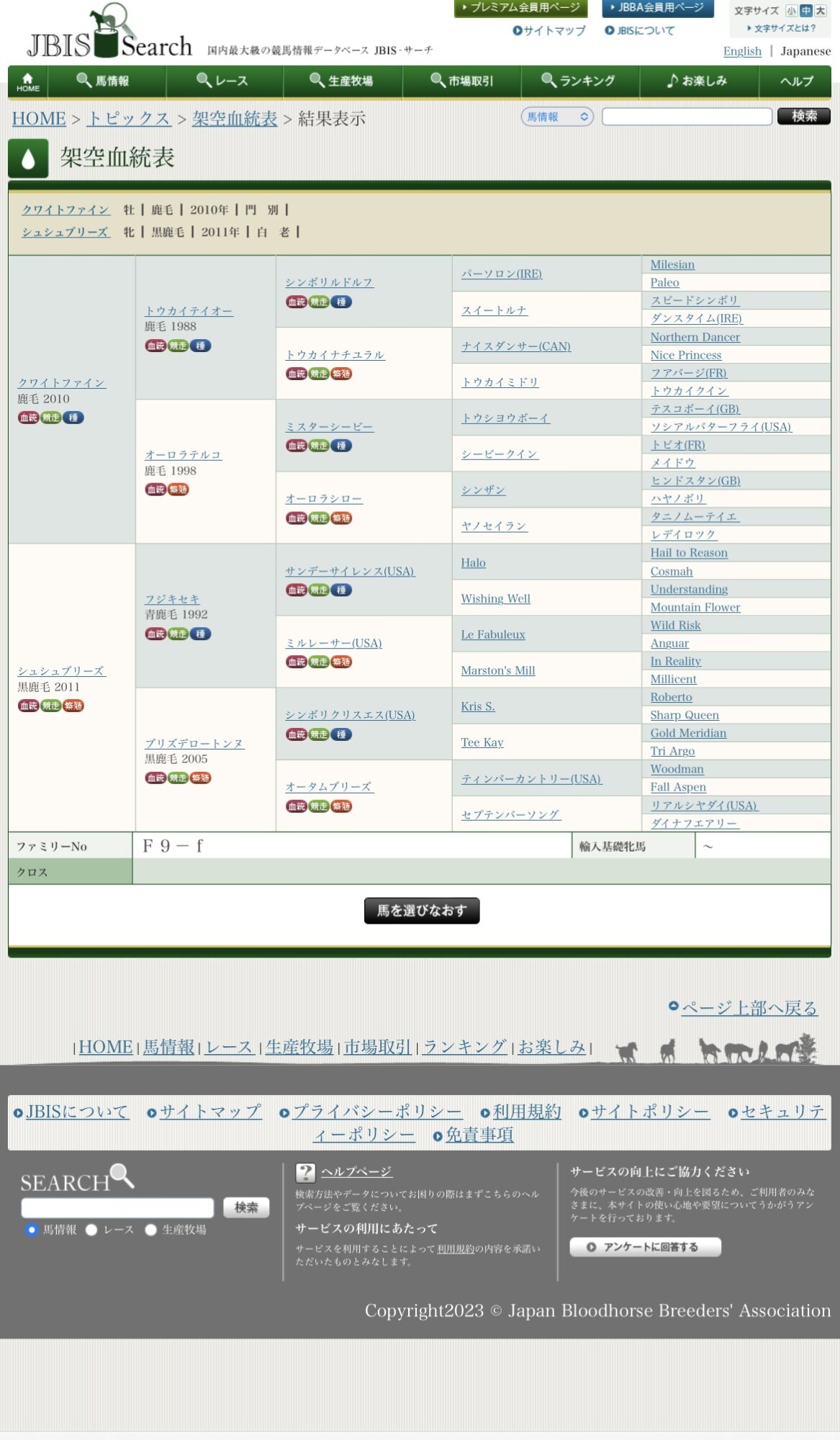
Task: Click the 血統 badge under クワイトファイン 鹿毛 2010
Action: pyautogui.click(x=29, y=418)
